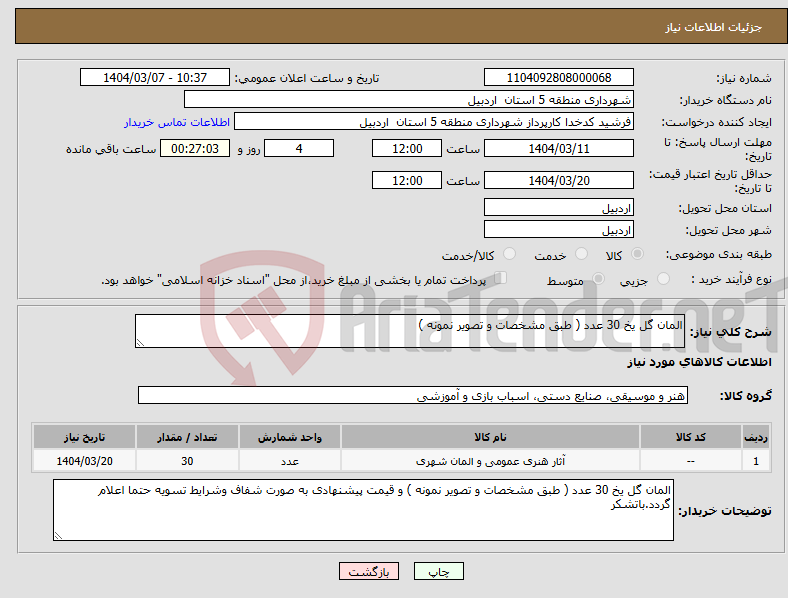The width and height of the screenshot is (788, 598).
Task: Click the واحد شمارش column header
Action: point(290,437)
